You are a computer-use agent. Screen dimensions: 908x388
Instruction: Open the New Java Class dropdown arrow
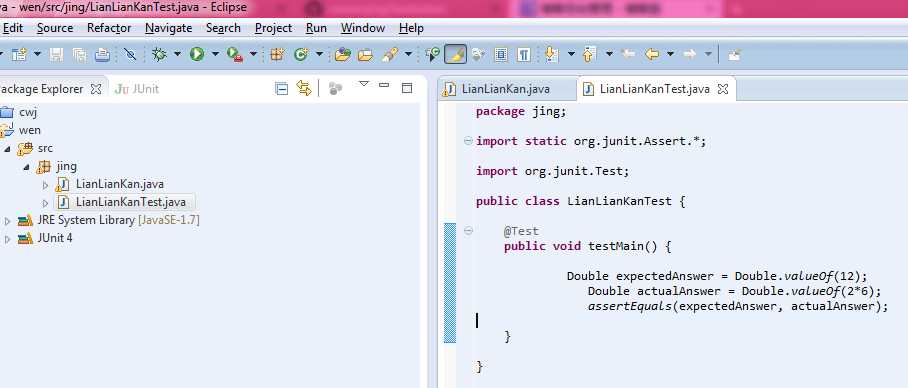click(319, 54)
